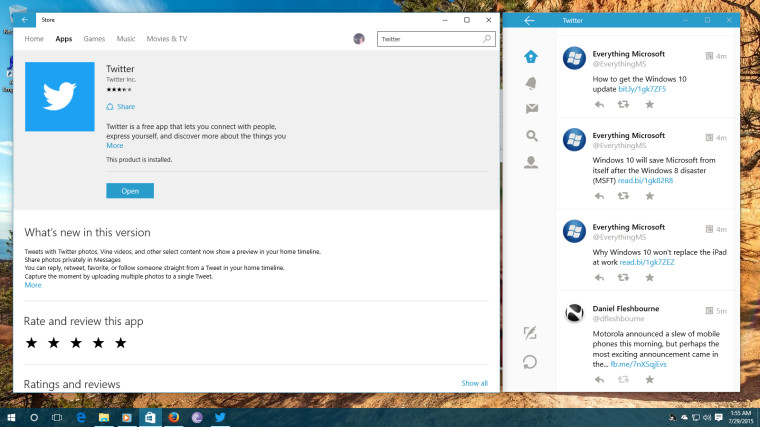This screenshot has height=427, width=760.
Task: Open the taskbar volume icon
Action: click(707, 417)
